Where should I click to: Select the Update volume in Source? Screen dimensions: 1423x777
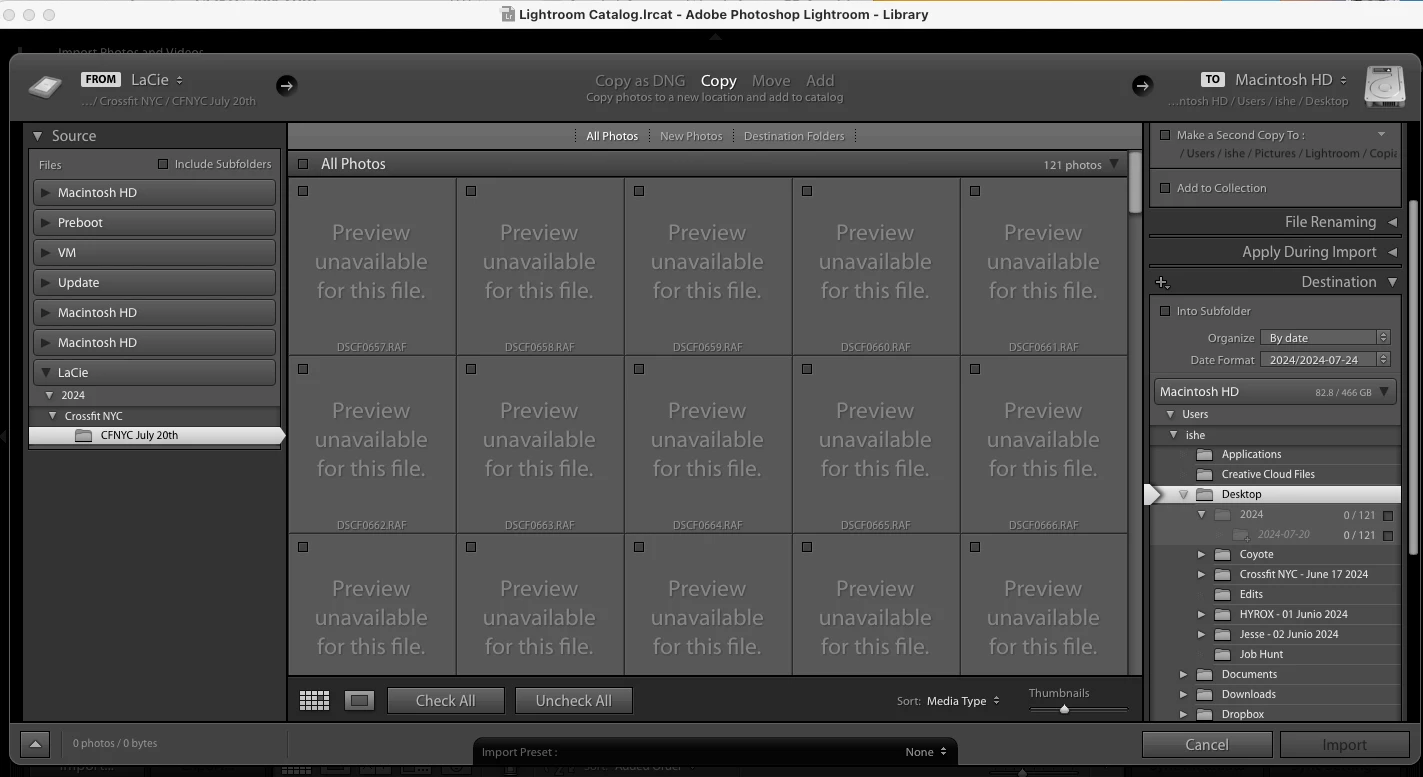tap(155, 283)
